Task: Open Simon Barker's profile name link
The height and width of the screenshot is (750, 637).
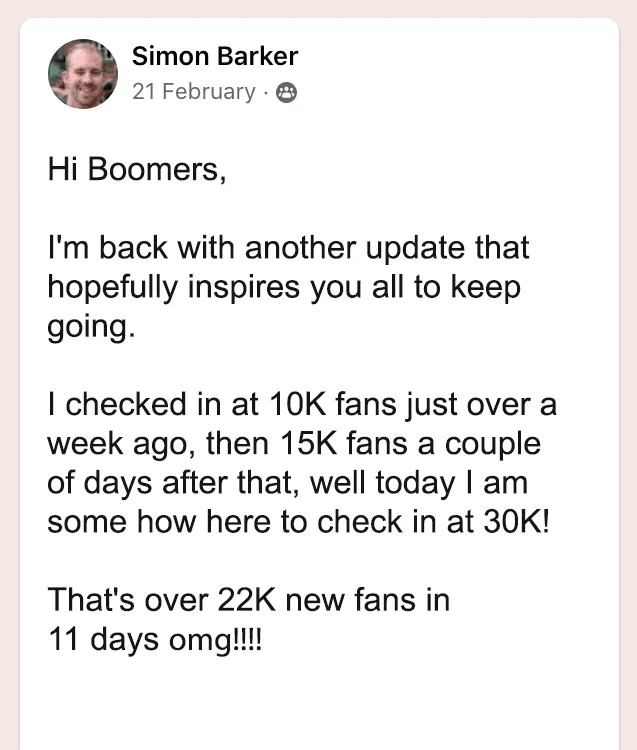Action: (x=215, y=56)
